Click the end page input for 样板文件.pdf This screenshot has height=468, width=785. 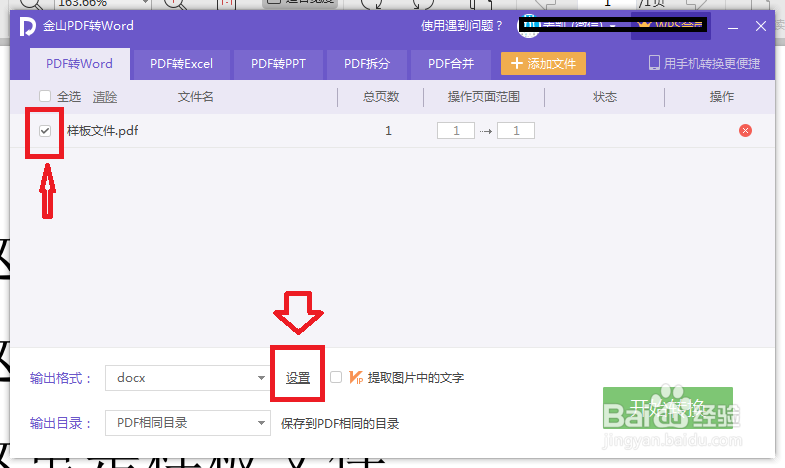coord(516,131)
